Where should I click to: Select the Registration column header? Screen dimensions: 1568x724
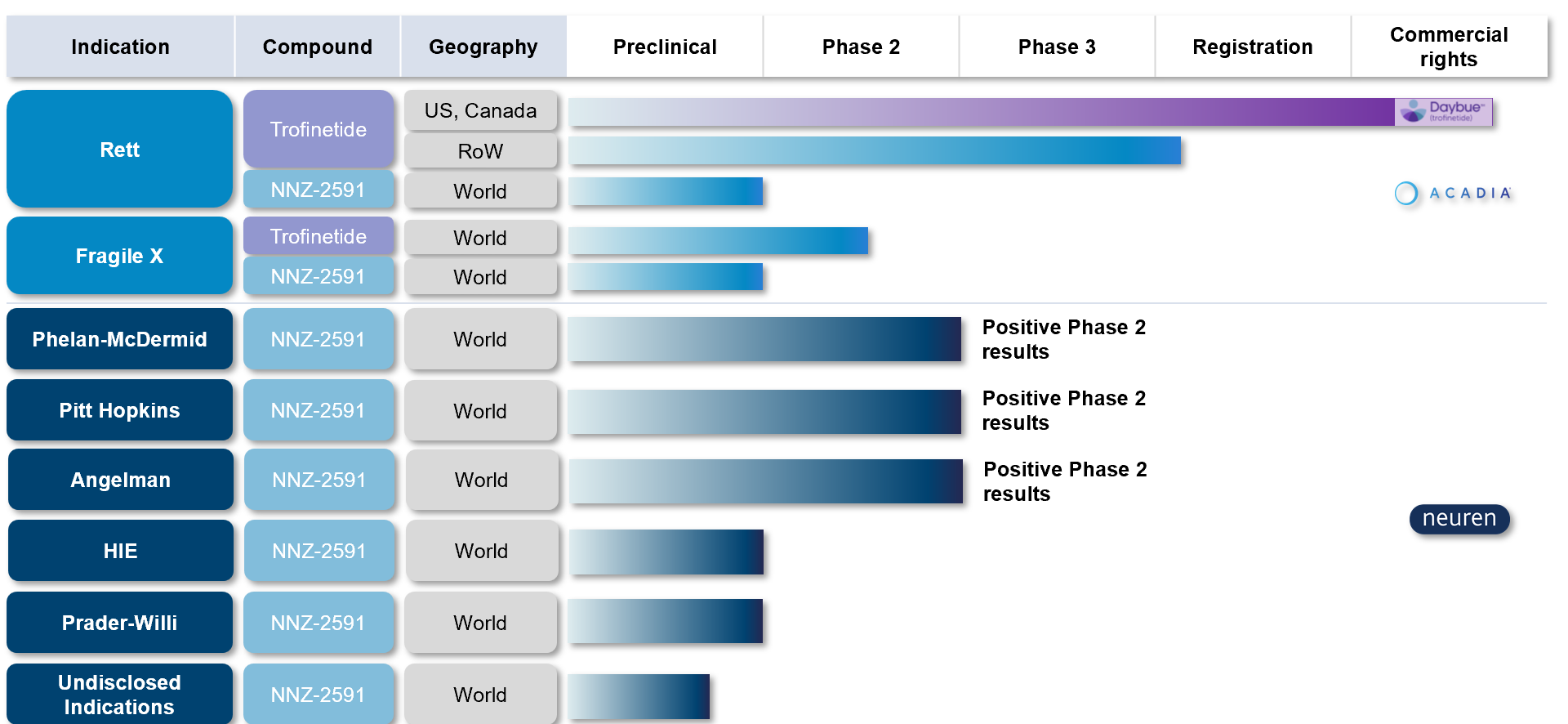pyautogui.click(x=1253, y=47)
